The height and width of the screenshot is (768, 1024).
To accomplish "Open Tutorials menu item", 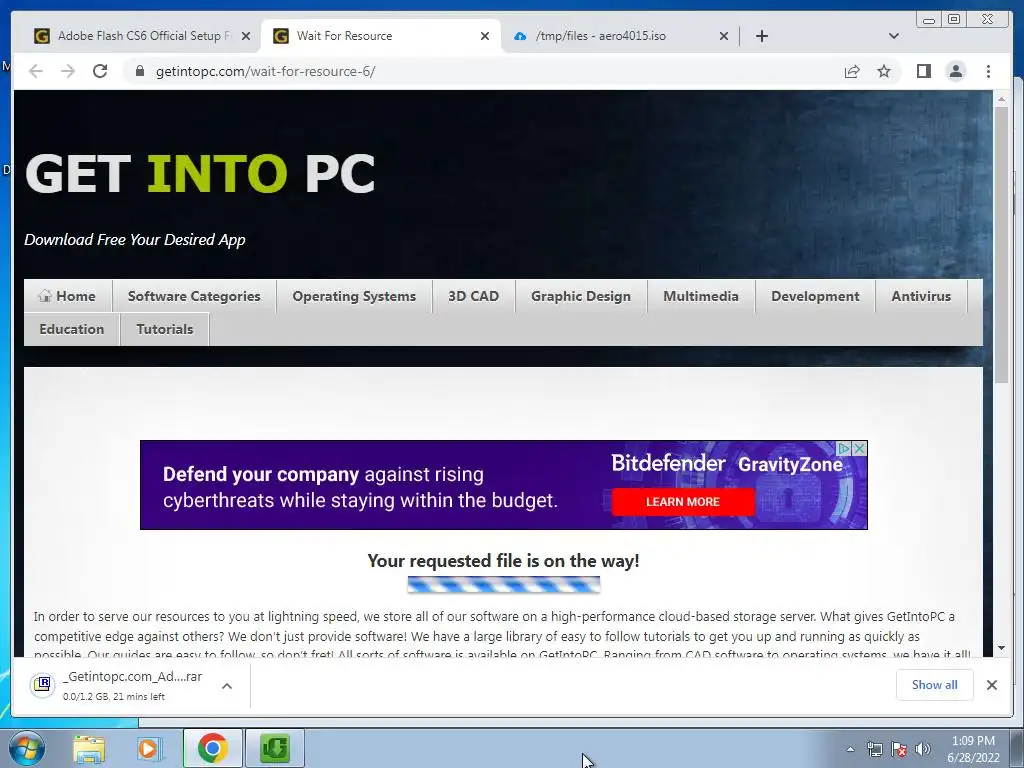I will [165, 329].
